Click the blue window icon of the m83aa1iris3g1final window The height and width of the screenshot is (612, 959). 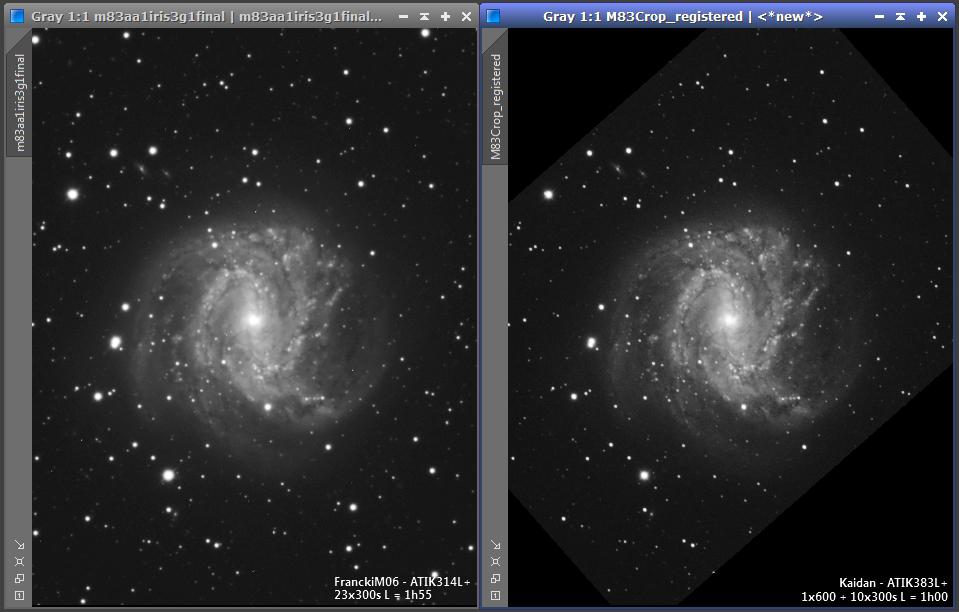(x=17, y=17)
